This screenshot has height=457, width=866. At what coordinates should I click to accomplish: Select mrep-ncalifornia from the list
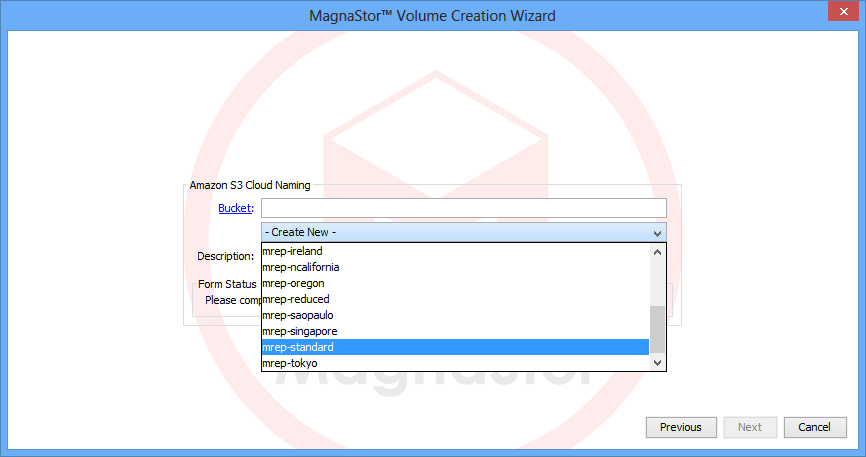pyautogui.click(x=455, y=267)
